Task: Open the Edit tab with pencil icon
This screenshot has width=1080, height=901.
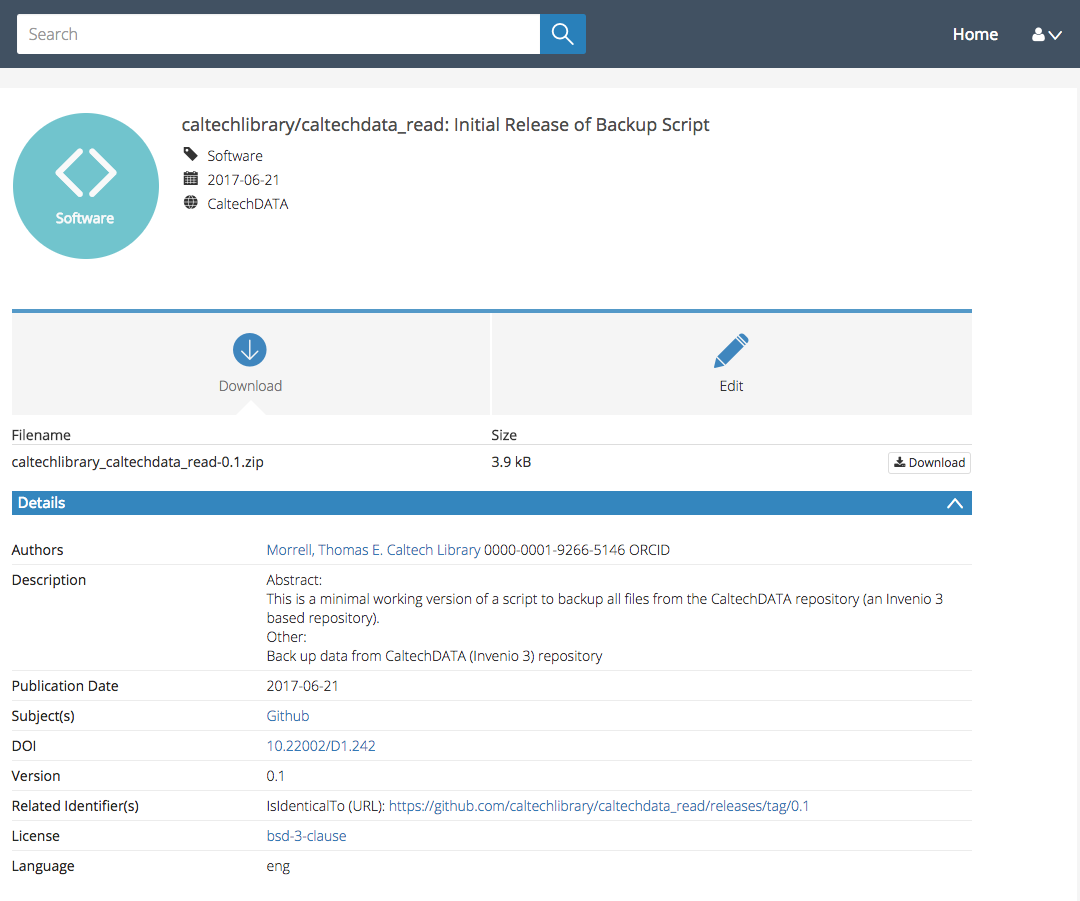Action: pos(731,364)
